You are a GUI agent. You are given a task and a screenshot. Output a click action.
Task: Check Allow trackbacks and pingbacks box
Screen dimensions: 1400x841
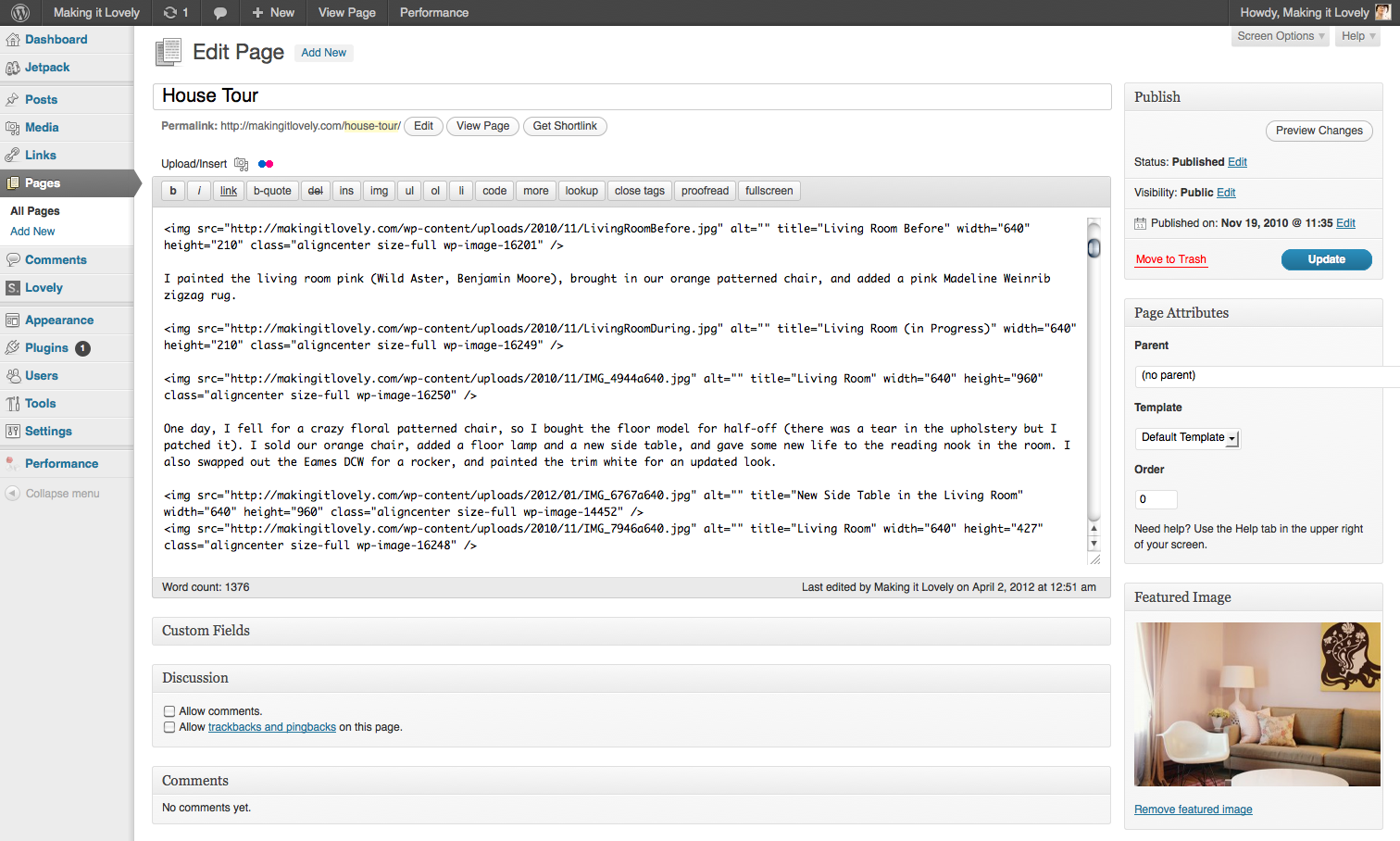169,727
